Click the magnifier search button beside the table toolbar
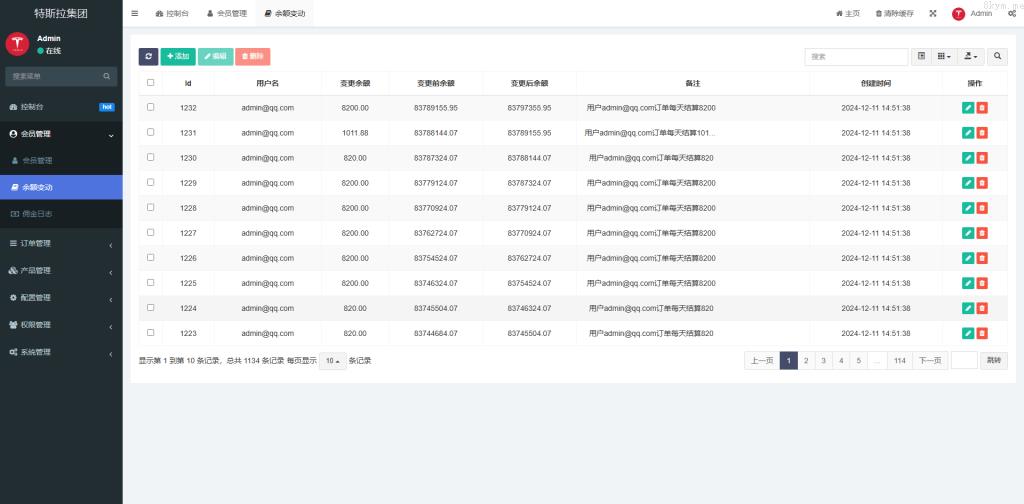The height and width of the screenshot is (504, 1024). tap(997, 57)
